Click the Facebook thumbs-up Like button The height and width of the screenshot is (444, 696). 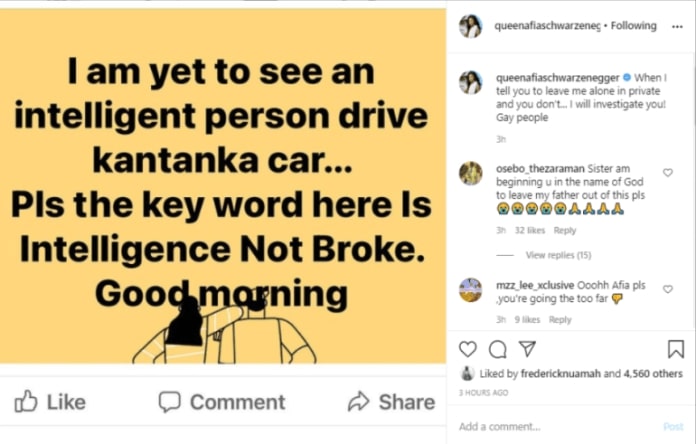pyautogui.click(x=50, y=402)
